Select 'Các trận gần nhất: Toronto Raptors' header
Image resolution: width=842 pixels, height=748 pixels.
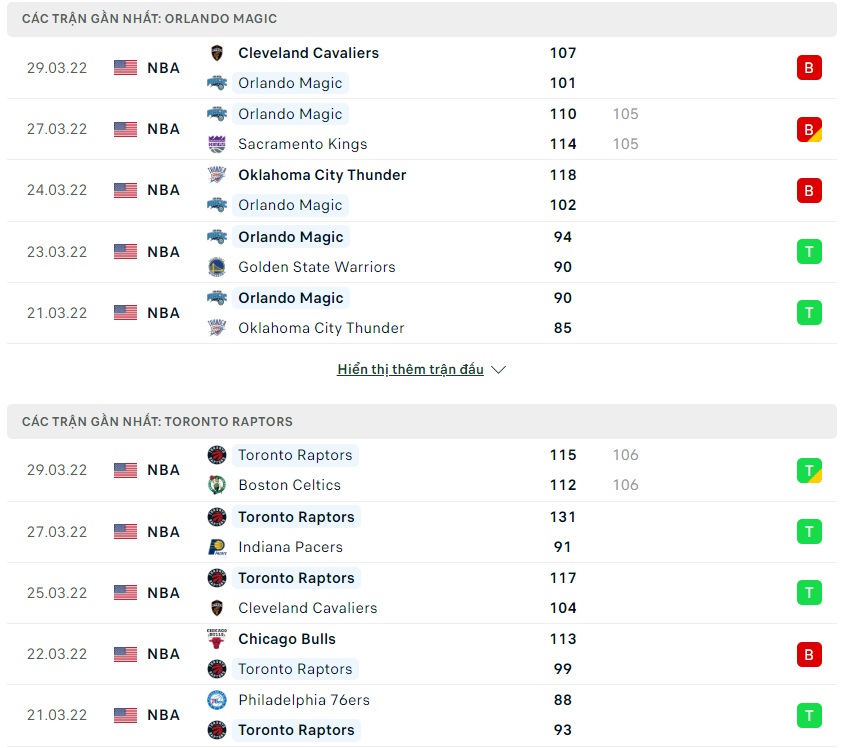tap(157, 422)
